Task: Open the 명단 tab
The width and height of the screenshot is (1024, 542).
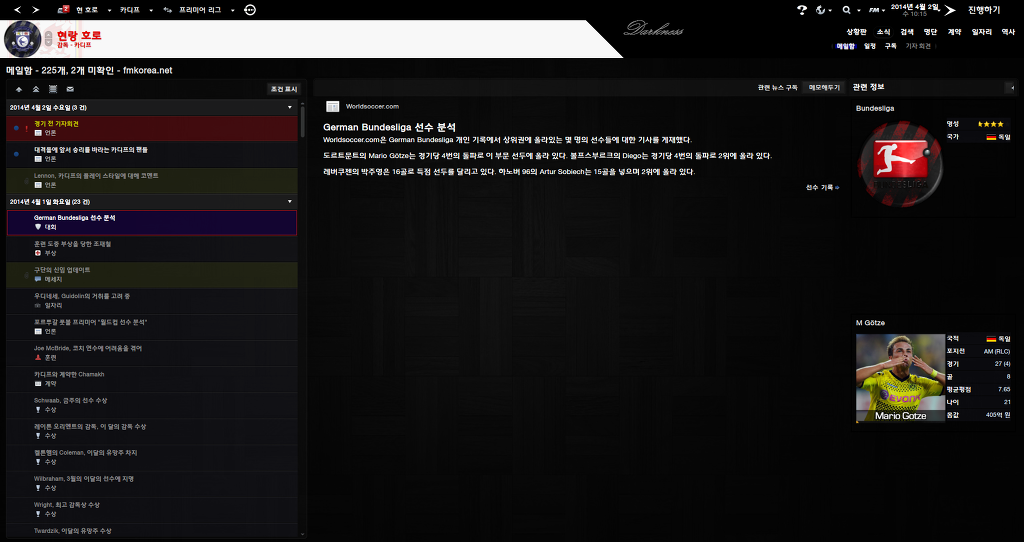Action: click(x=931, y=31)
